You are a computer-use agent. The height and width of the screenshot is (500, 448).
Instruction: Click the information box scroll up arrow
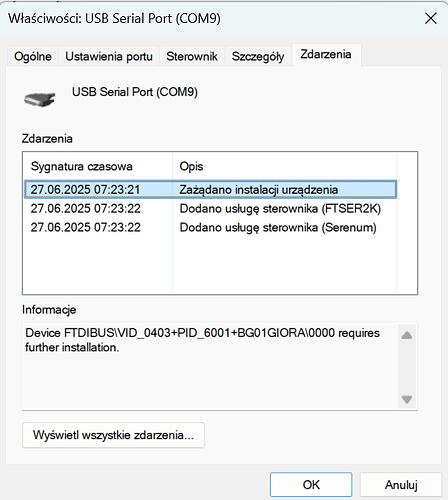pos(407,335)
